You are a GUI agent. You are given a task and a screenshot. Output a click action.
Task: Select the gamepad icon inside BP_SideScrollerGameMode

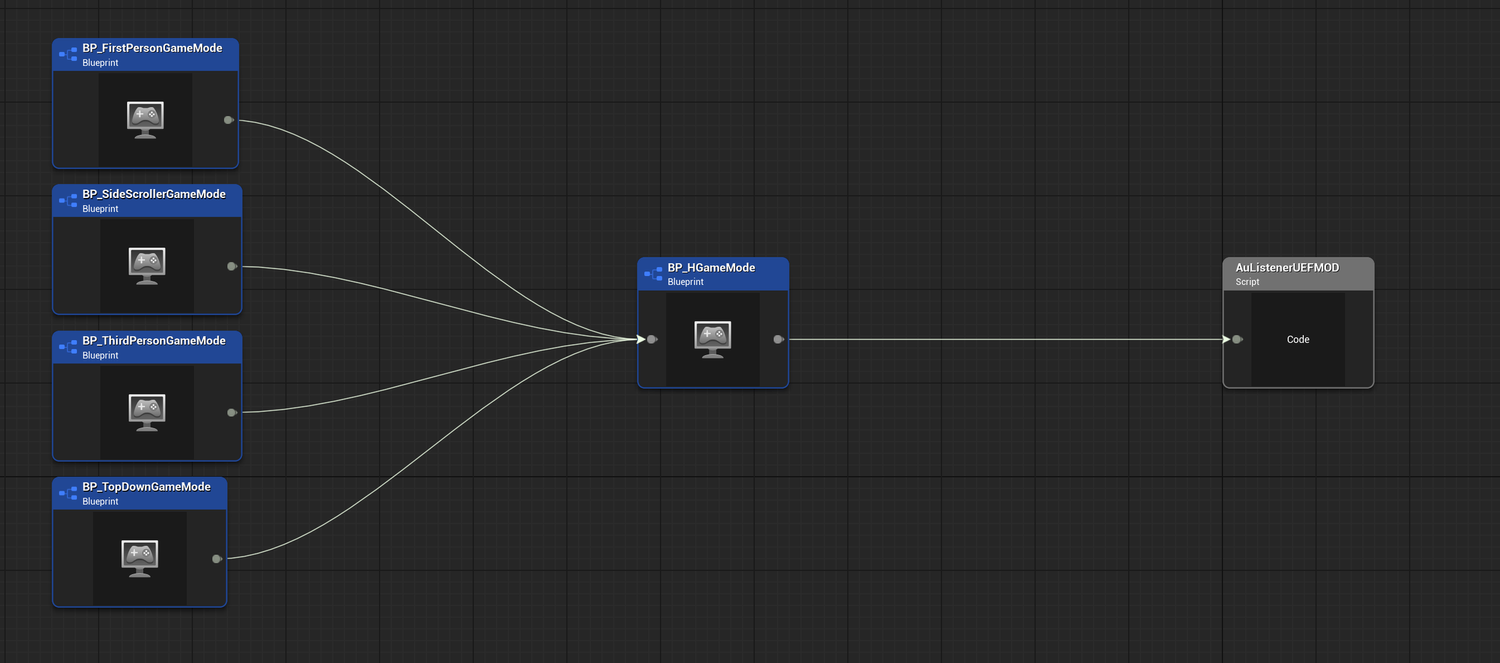tap(147, 264)
